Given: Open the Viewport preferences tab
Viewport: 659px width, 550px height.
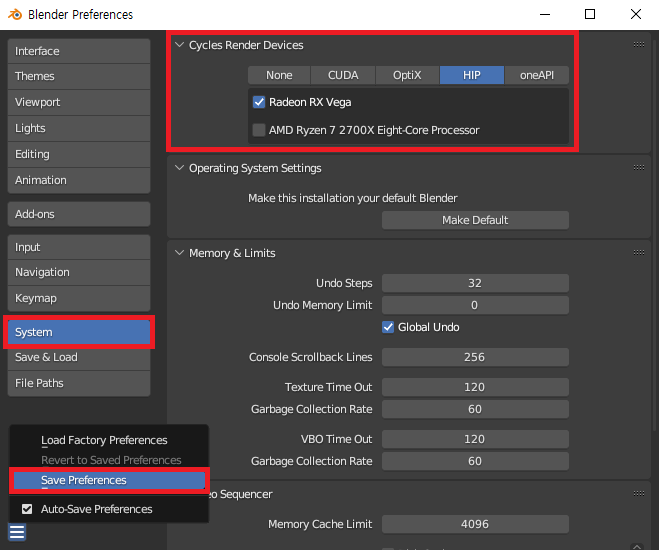Looking at the screenshot, I should coord(79,102).
